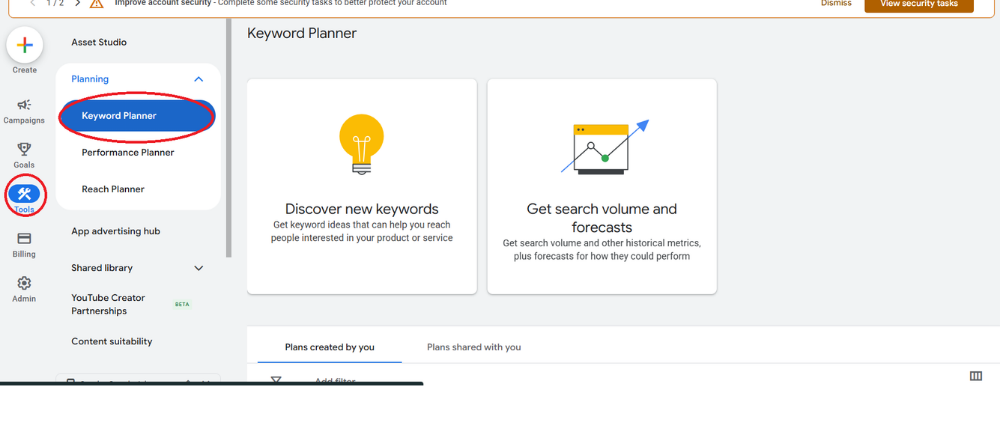This screenshot has height=434, width=1000.
Task: Switch to Plans shared with you tab
Action: (x=474, y=347)
